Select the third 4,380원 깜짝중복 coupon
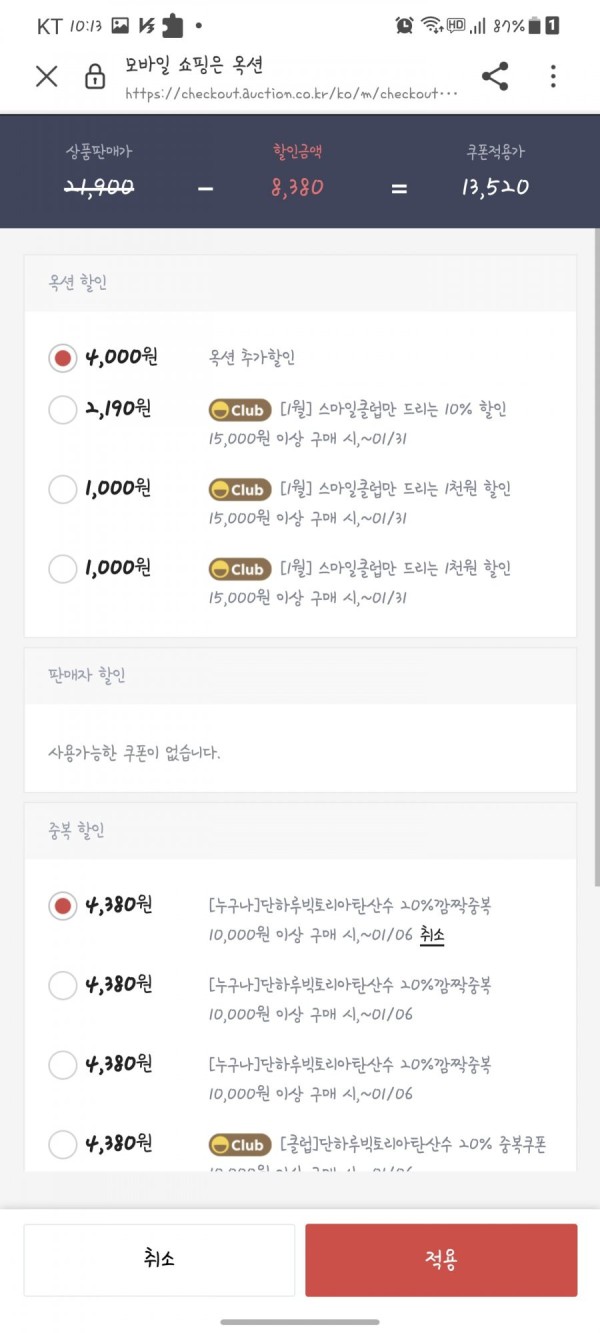Viewport: 600px width, 1333px height. [63, 1064]
